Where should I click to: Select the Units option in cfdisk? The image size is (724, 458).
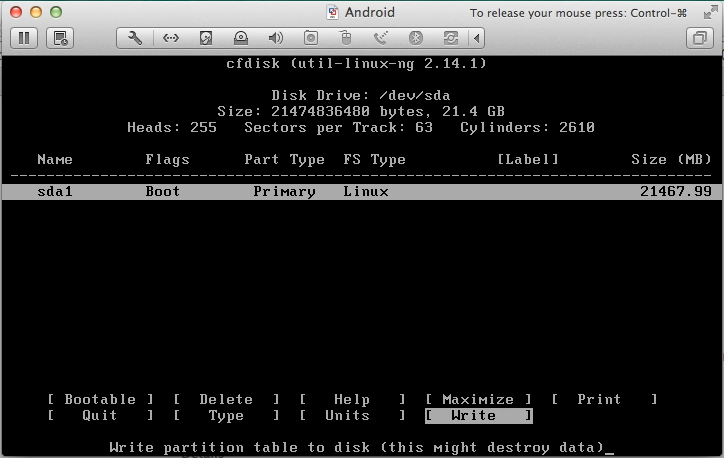[x=352, y=415]
